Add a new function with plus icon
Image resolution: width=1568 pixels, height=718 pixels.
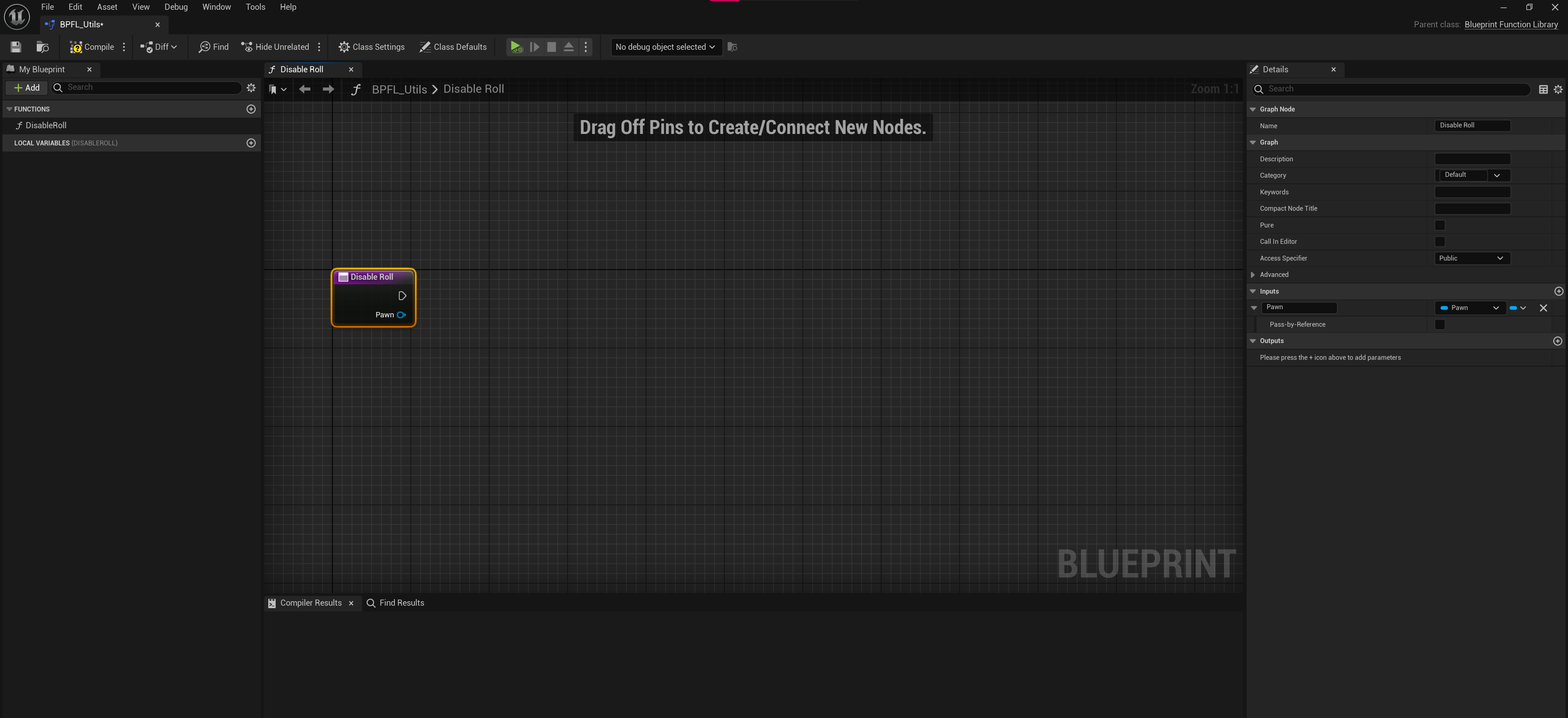[x=251, y=109]
